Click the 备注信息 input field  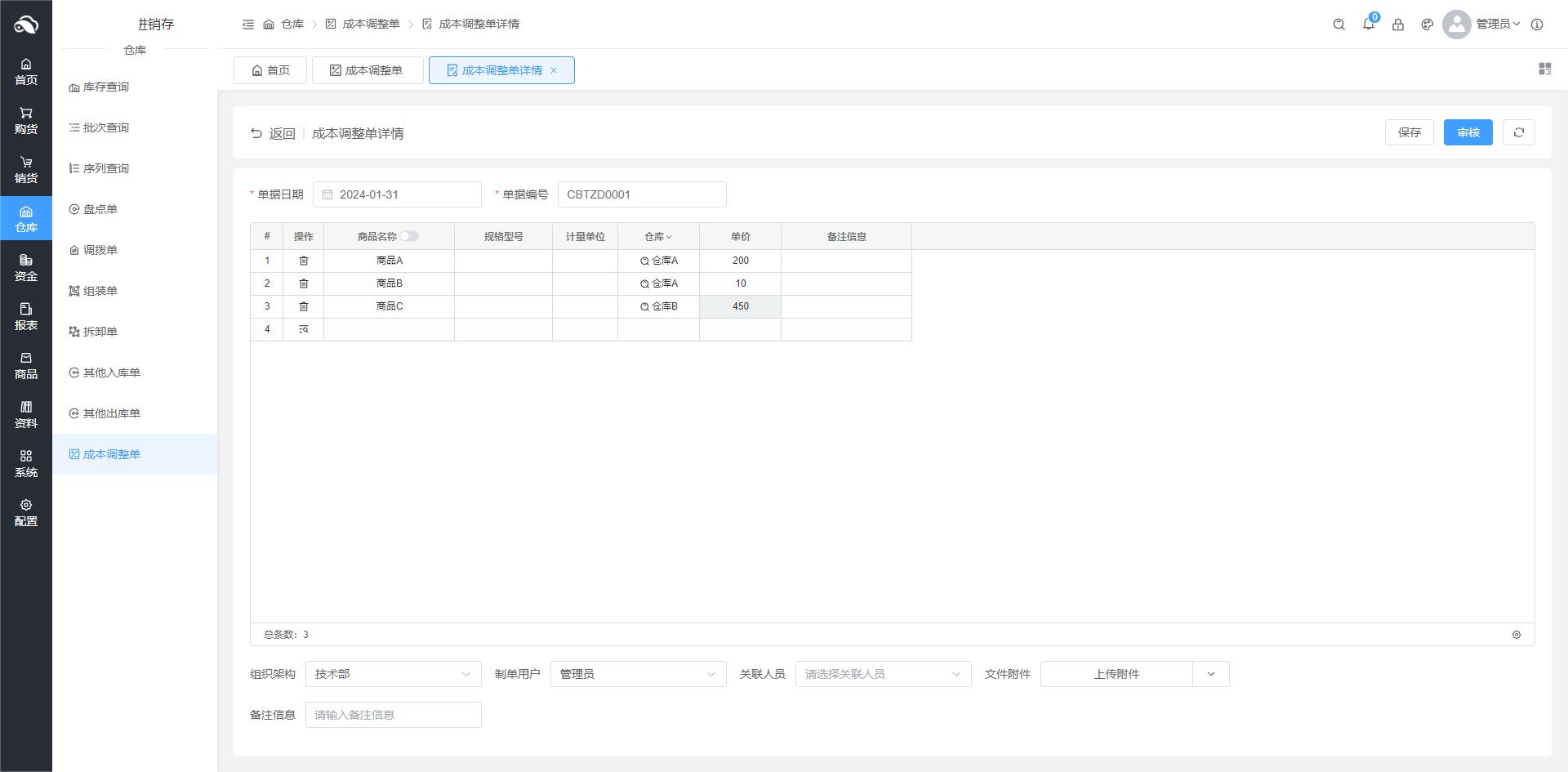(x=393, y=715)
